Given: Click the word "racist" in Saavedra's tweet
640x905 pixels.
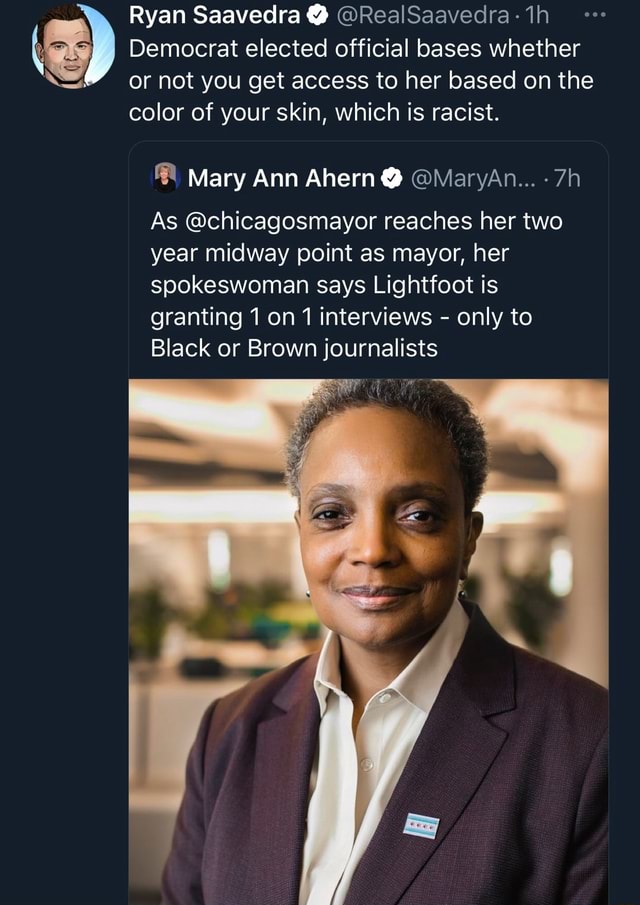Looking at the screenshot, I should [x=462, y=112].
